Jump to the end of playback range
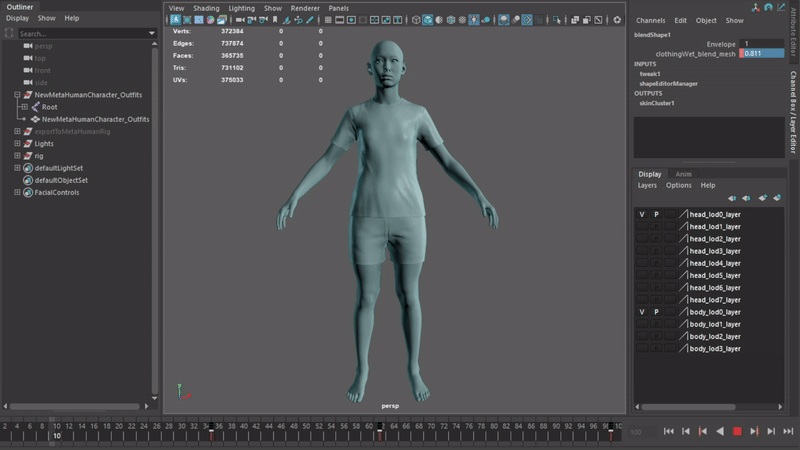The image size is (800, 450). tap(787, 431)
